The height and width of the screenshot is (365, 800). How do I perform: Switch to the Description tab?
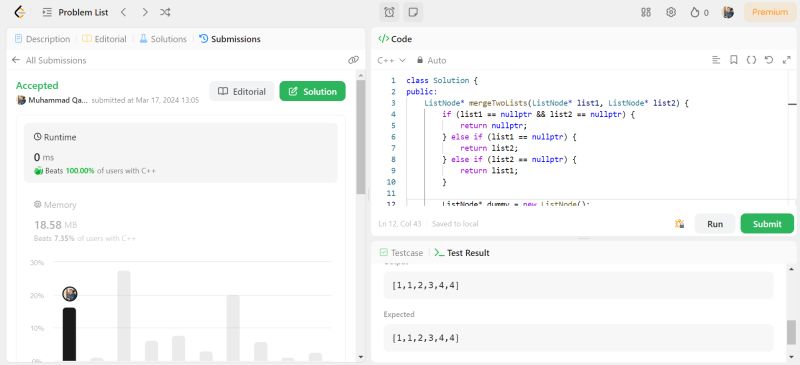pos(42,39)
